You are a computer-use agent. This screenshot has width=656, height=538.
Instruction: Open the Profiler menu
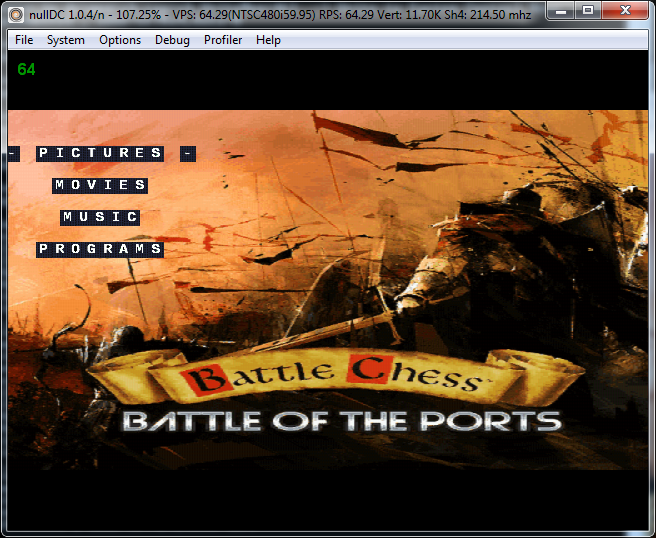(x=223, y=40)
